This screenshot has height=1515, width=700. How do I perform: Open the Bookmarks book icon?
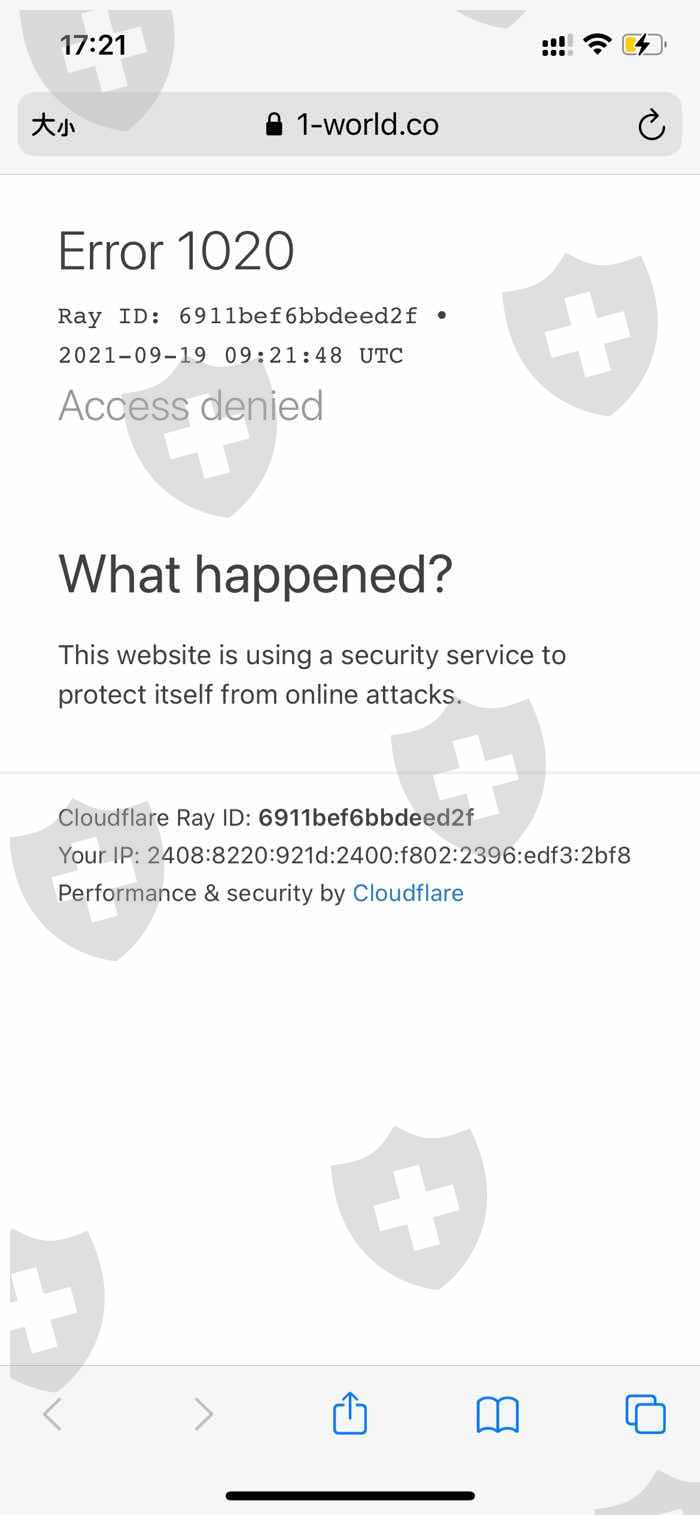(498, 1415)
